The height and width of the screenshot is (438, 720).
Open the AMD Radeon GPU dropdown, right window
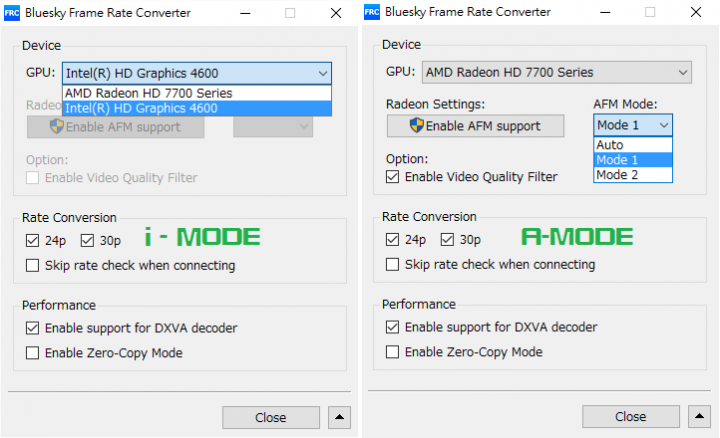coord(557,73)
